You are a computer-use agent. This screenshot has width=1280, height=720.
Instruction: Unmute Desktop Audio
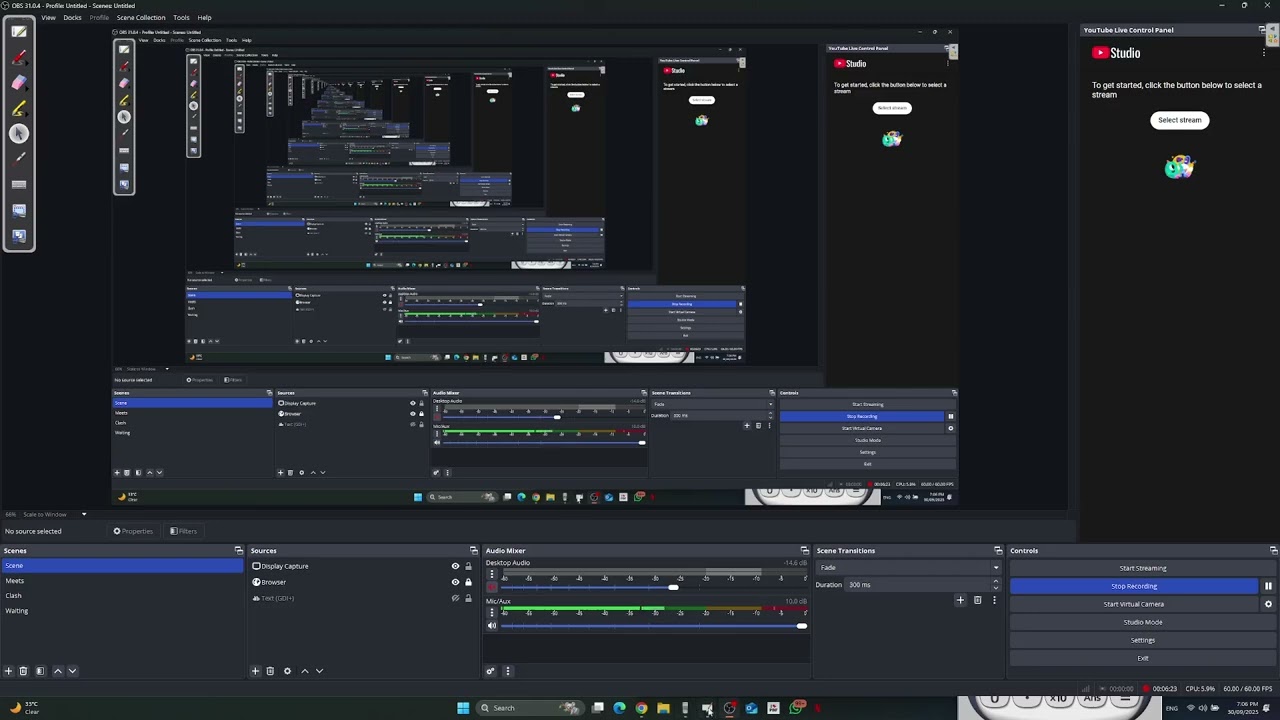click(491, 588)
